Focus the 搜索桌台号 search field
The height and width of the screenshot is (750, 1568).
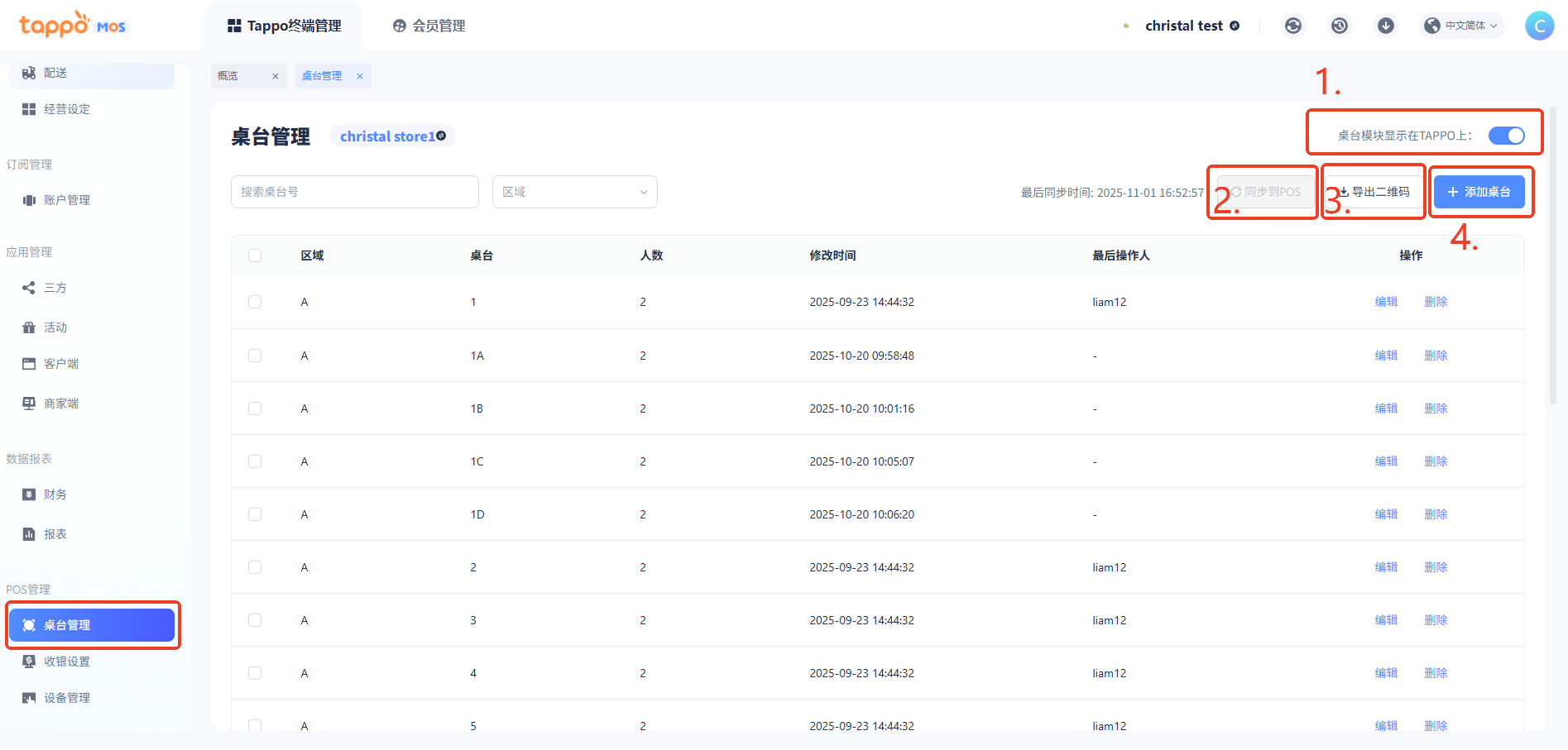pos(354,192)
